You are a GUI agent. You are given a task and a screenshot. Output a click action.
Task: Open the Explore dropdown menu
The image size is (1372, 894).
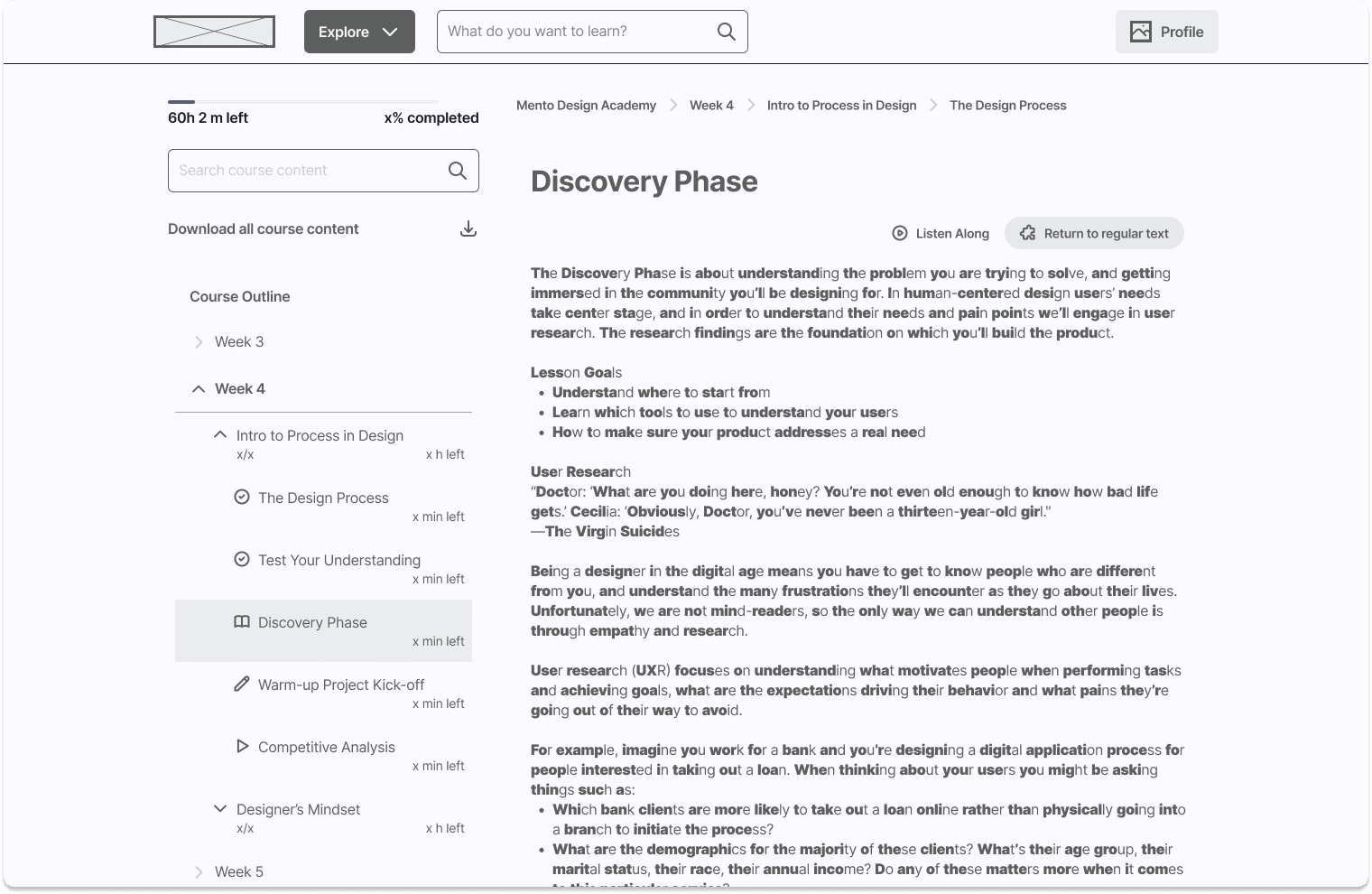pos(359,32)
